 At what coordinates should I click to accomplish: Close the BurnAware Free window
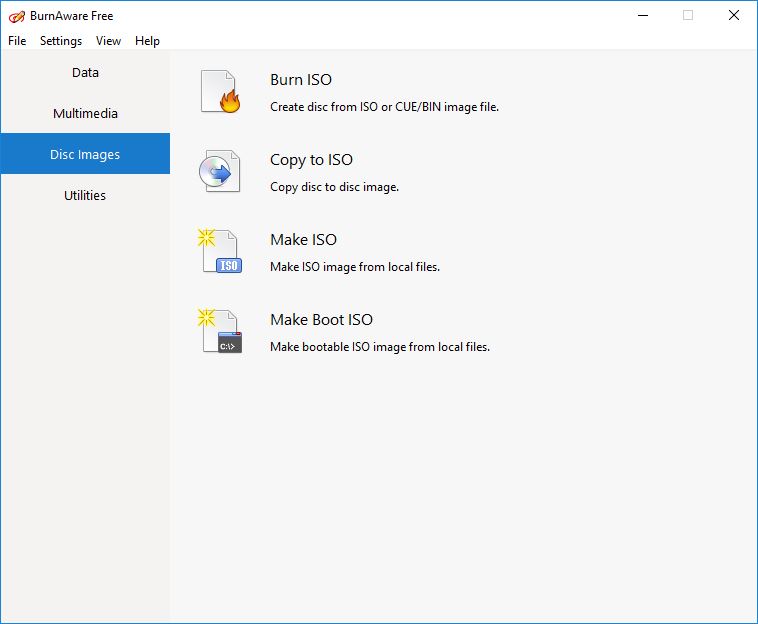pos(734,15)
